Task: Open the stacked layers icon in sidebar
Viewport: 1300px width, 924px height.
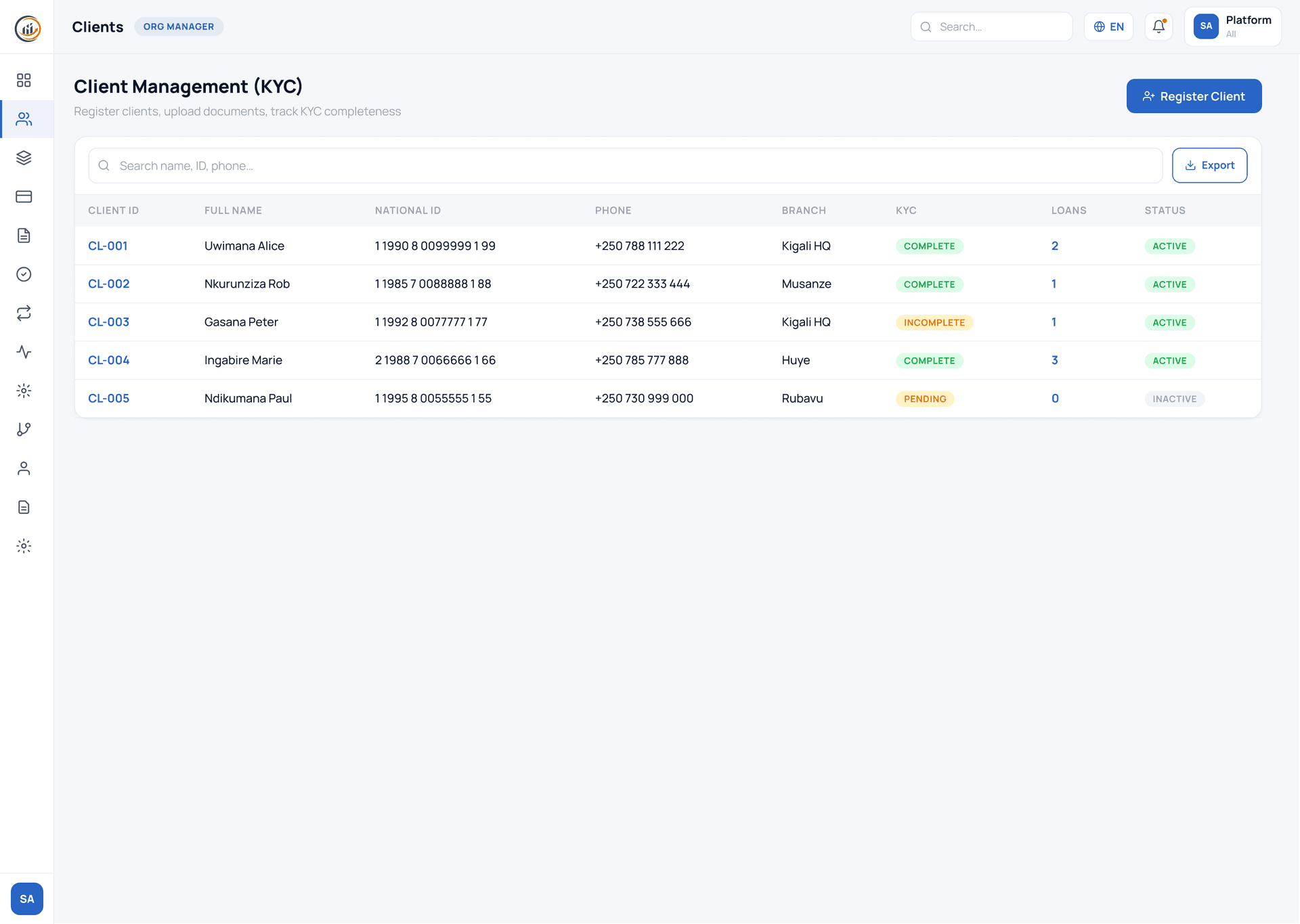Action: coord(24,158)
